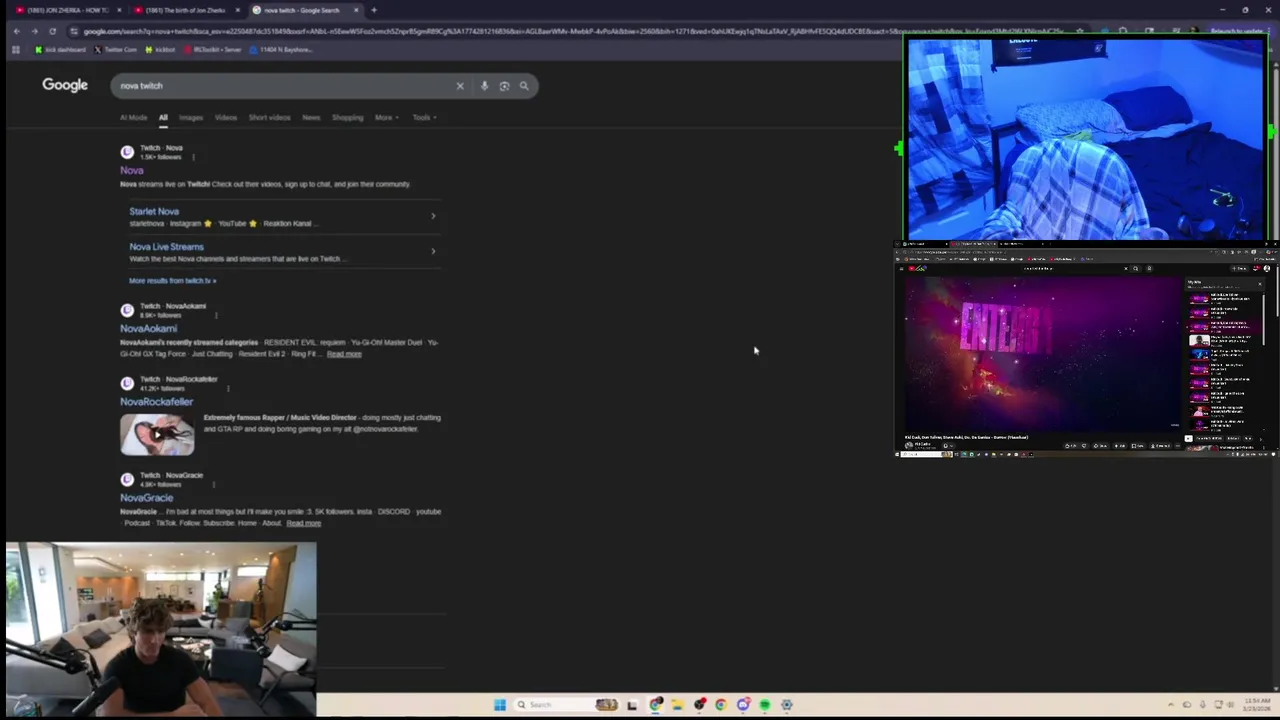This screenshot has width=1280, height=720.
Task: Select the Shopping search tab
Action: tap(347, 118)
